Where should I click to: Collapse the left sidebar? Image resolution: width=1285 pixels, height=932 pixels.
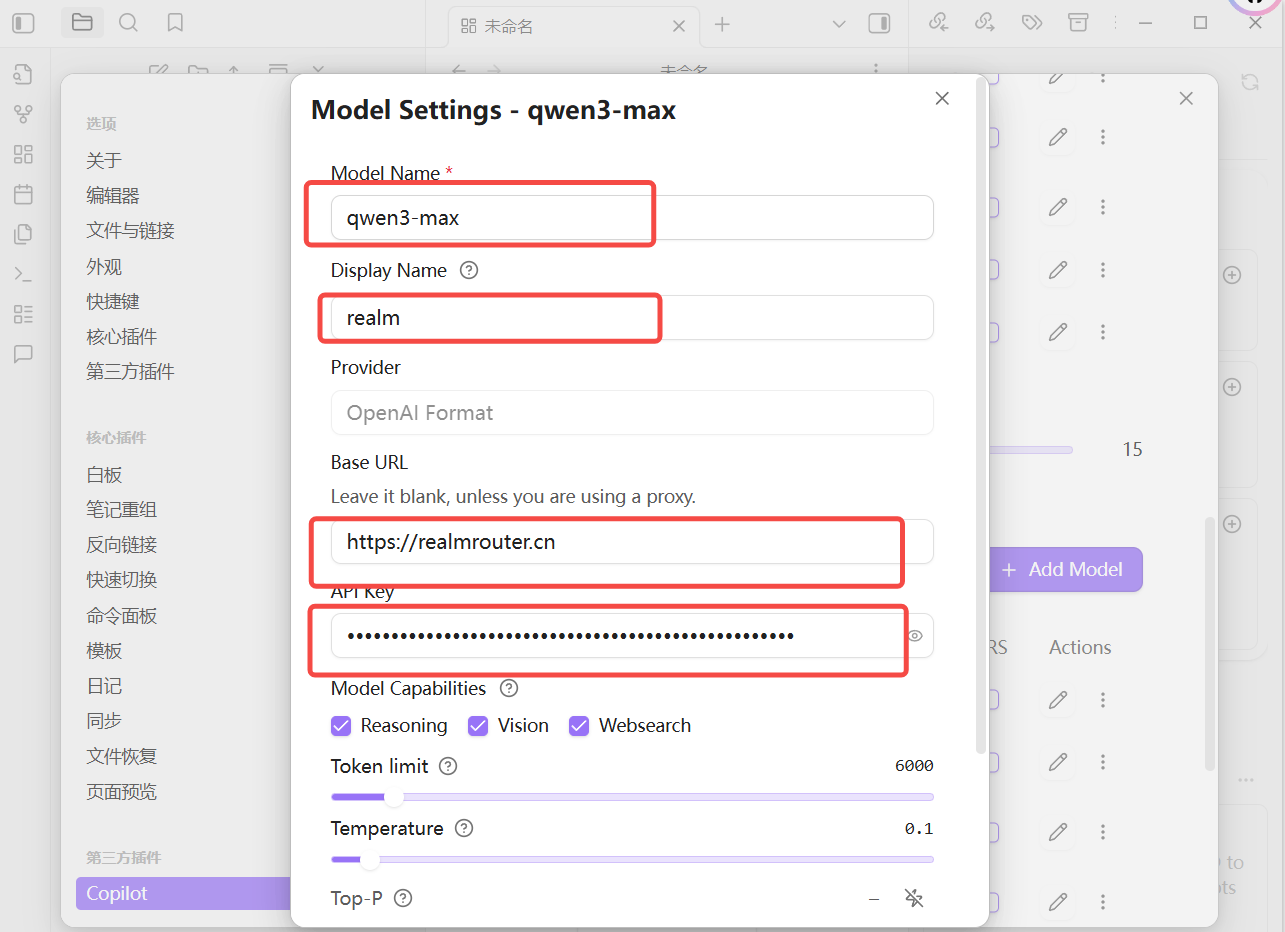coord(23,23)
